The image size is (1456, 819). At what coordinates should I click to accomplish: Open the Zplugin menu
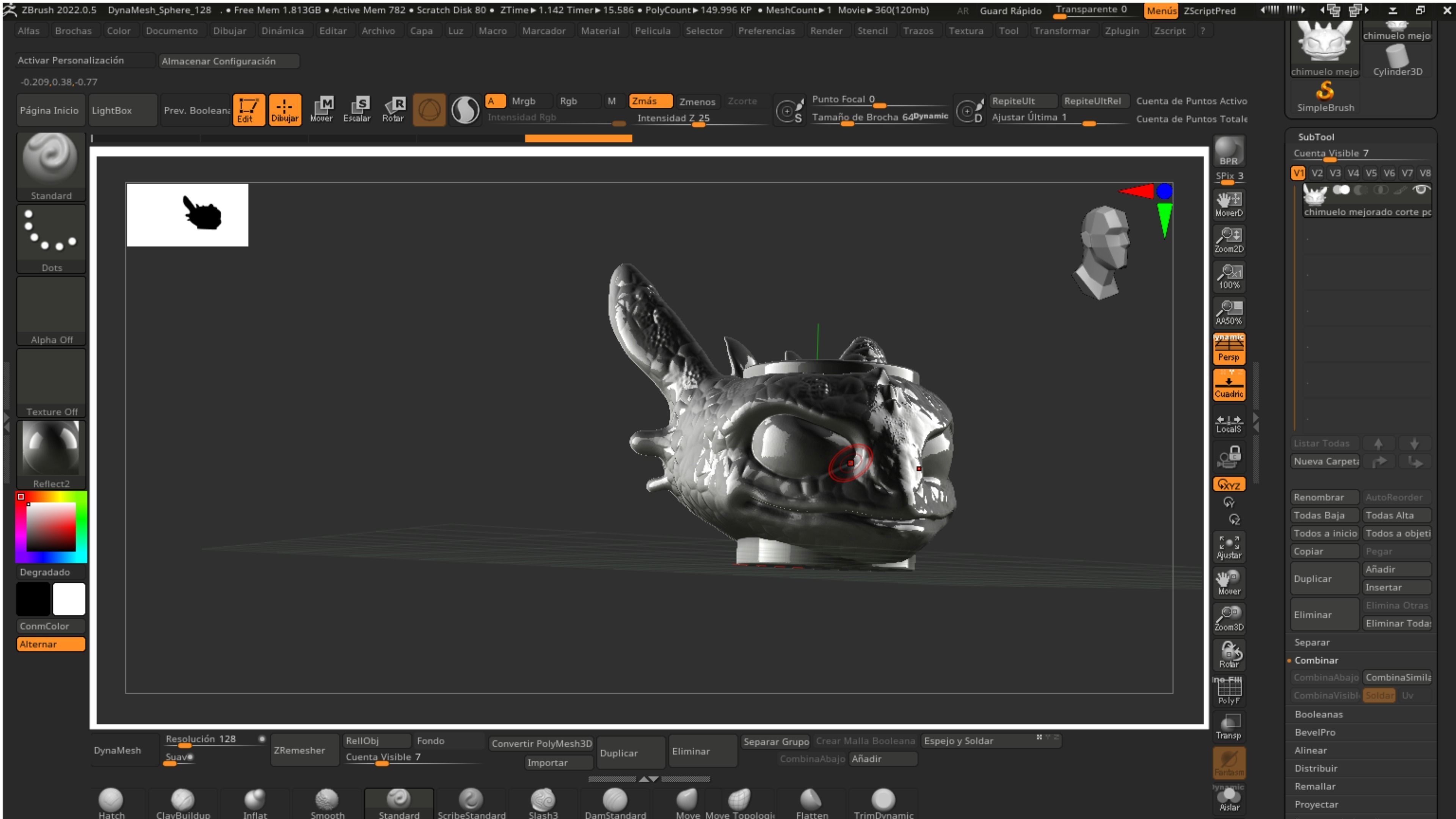pos(1122,30)
